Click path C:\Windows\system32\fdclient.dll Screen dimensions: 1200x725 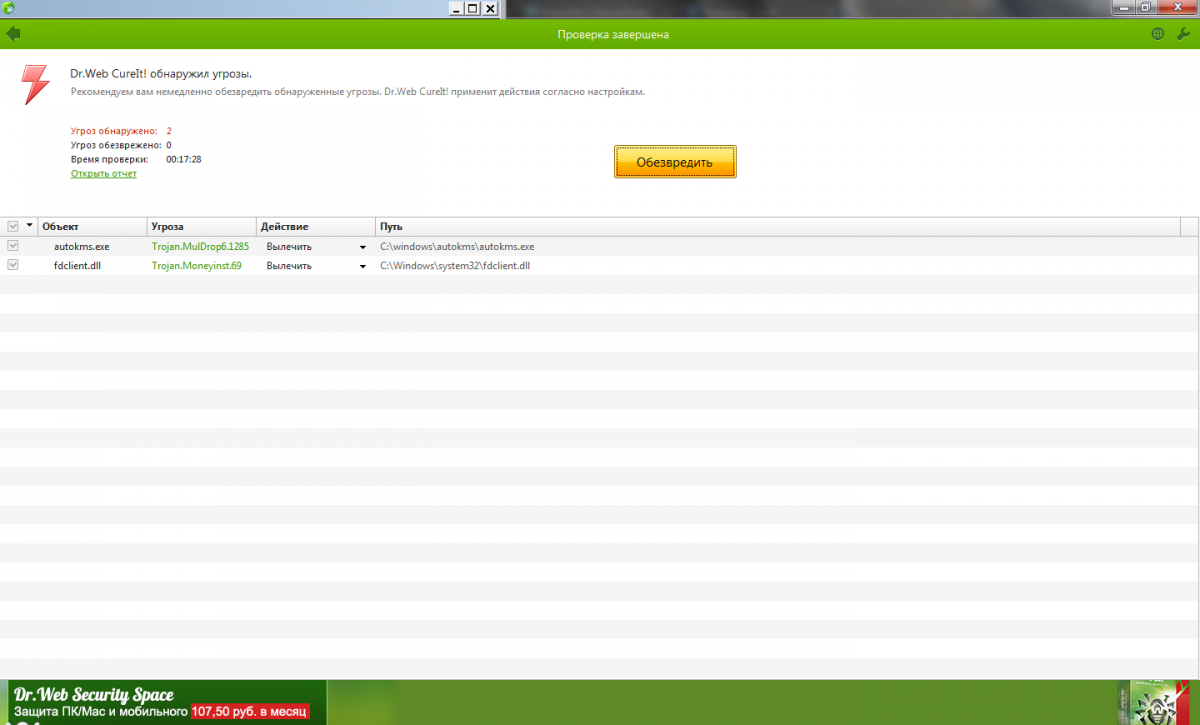tap(455, 266)
